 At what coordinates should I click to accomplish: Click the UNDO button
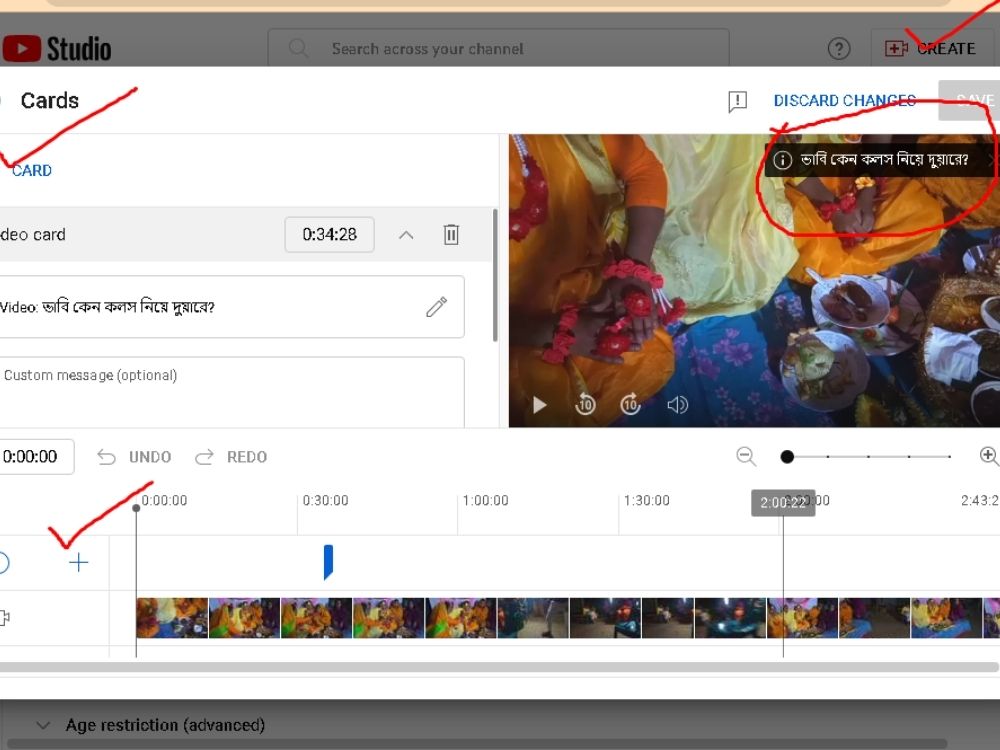click(135, 457)
